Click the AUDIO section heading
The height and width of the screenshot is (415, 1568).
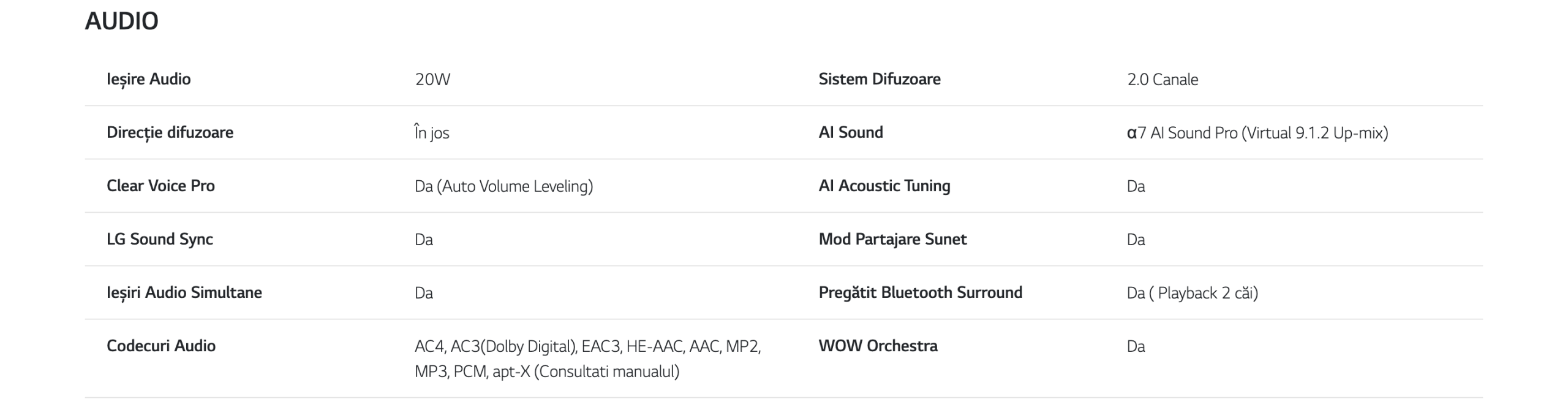point(121,21)
